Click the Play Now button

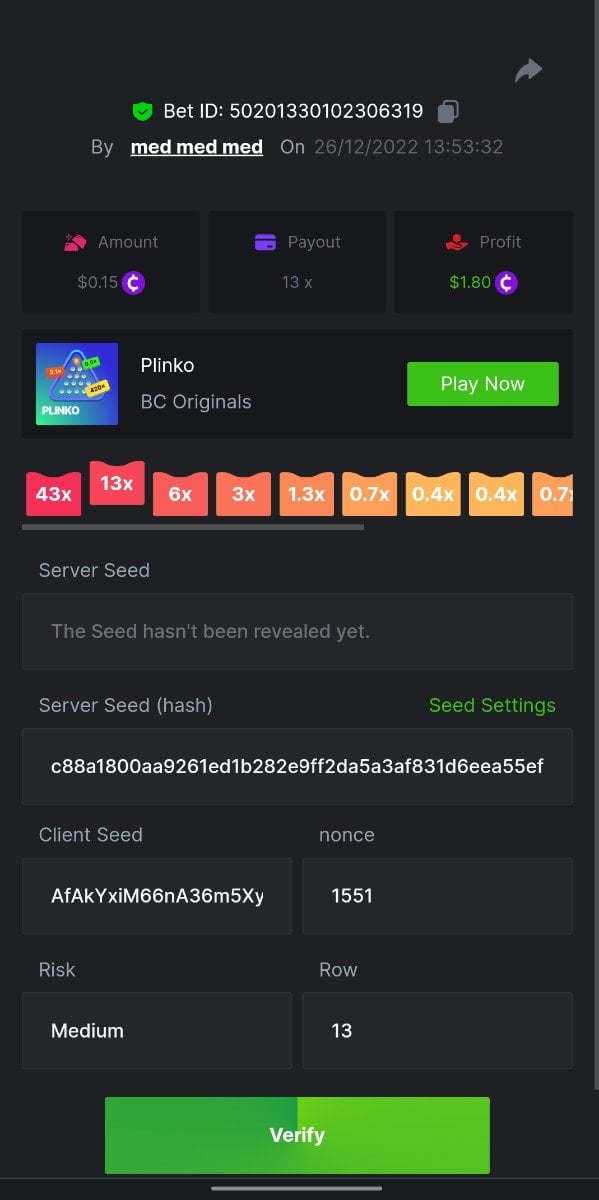483,384
